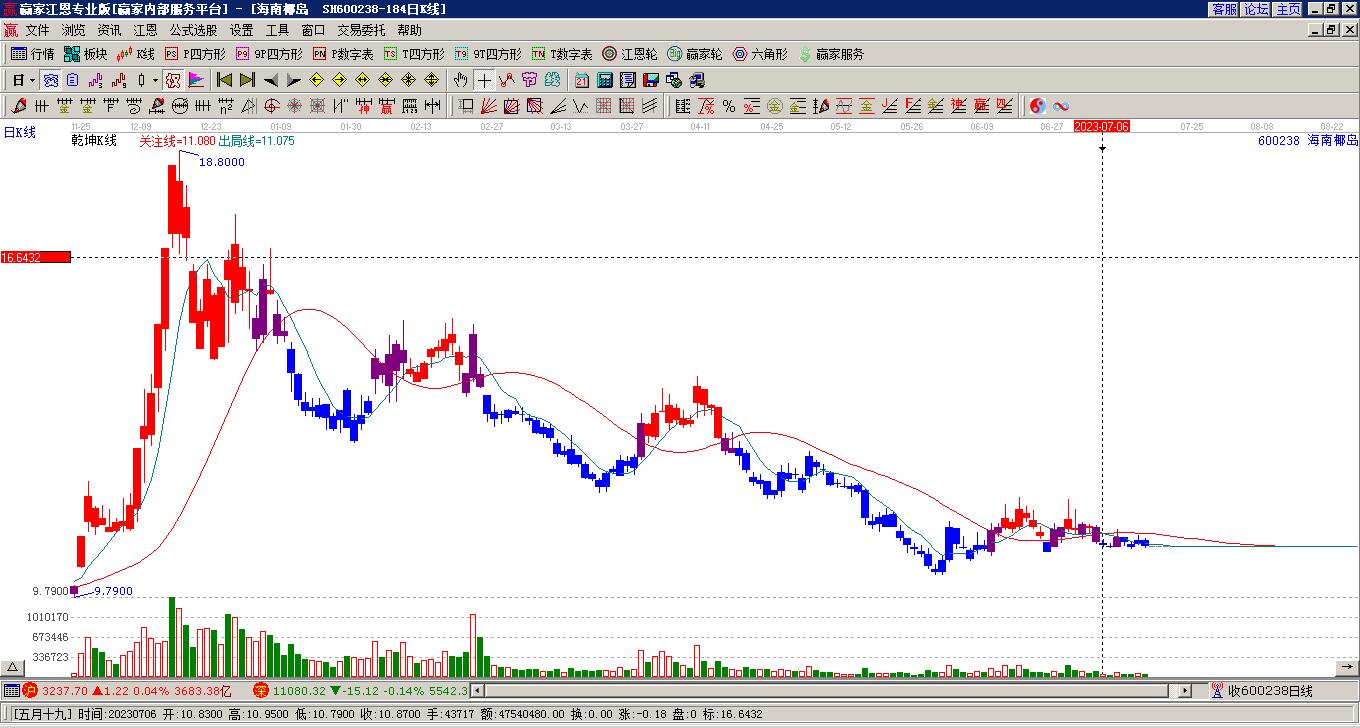Screen dimensions: 1360x728
Task: Jump to first bar with the skip-to-start icon
Action: coord(224,80)
